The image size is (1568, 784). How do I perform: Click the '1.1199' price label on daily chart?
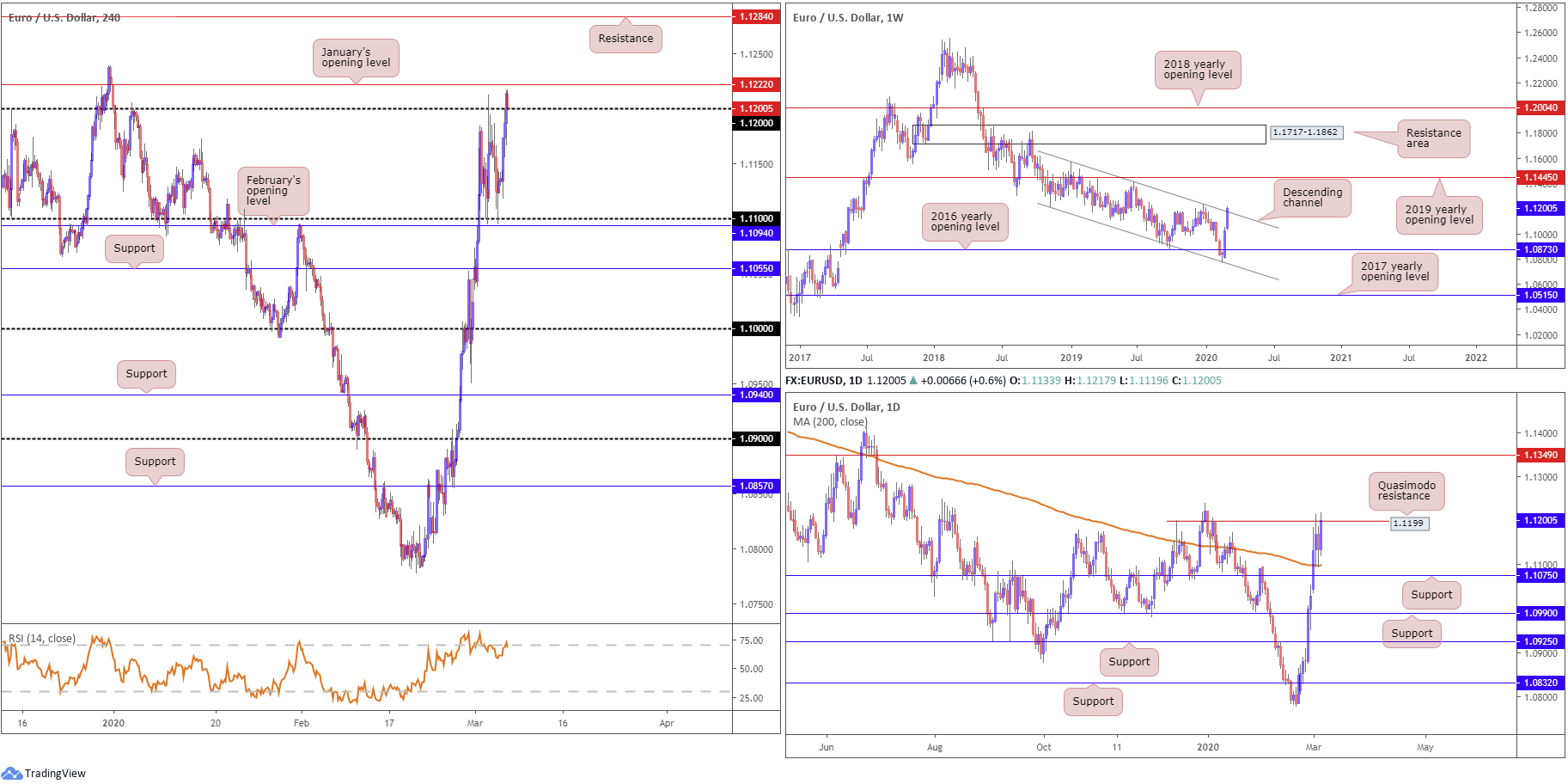[1408, 523]
